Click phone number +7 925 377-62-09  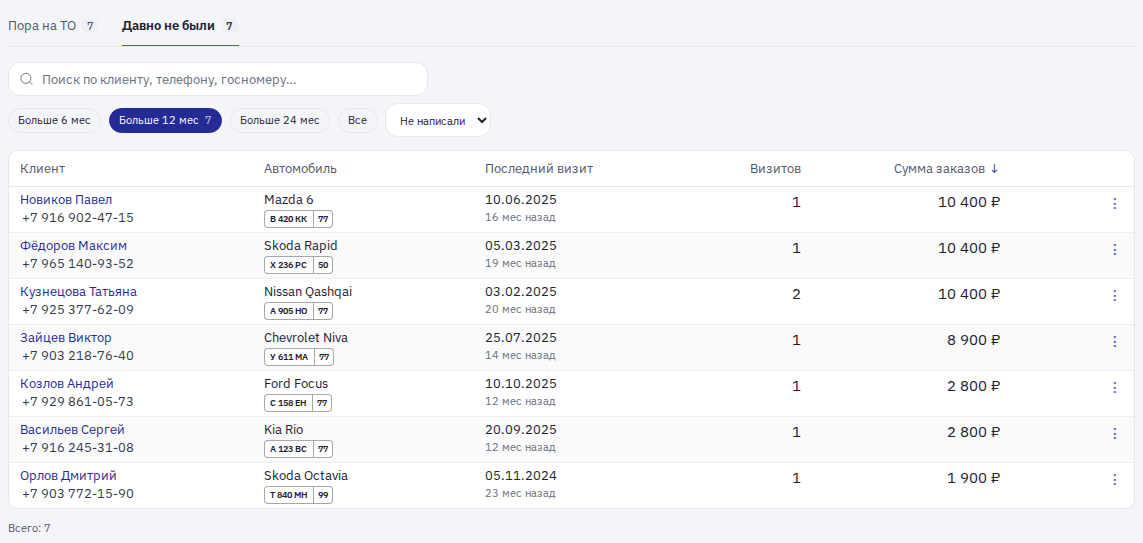(78, 310)
